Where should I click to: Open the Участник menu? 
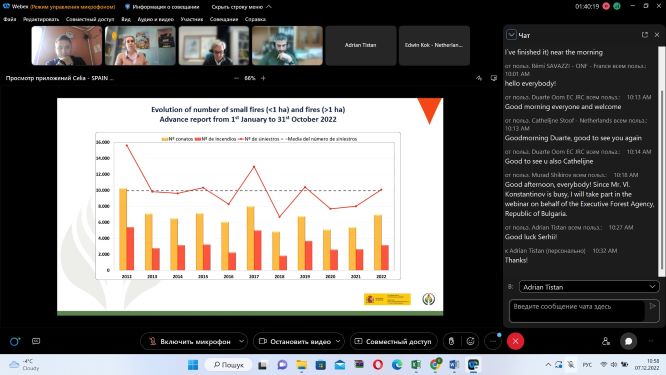192,19
